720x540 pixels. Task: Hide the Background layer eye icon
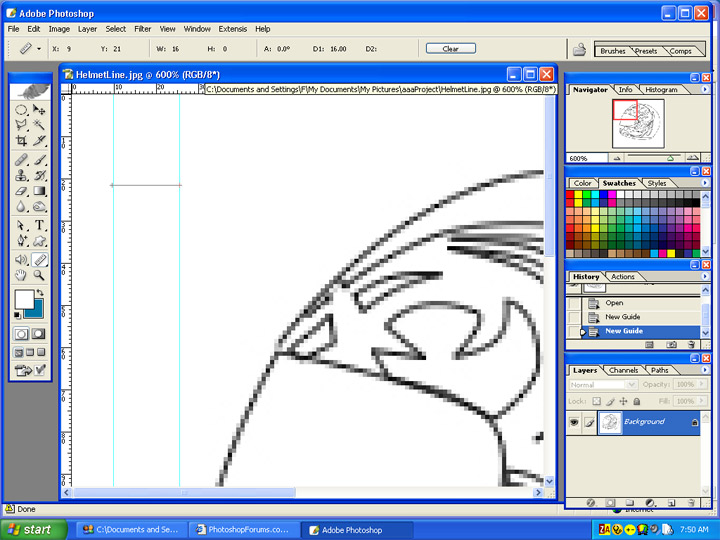574,422
